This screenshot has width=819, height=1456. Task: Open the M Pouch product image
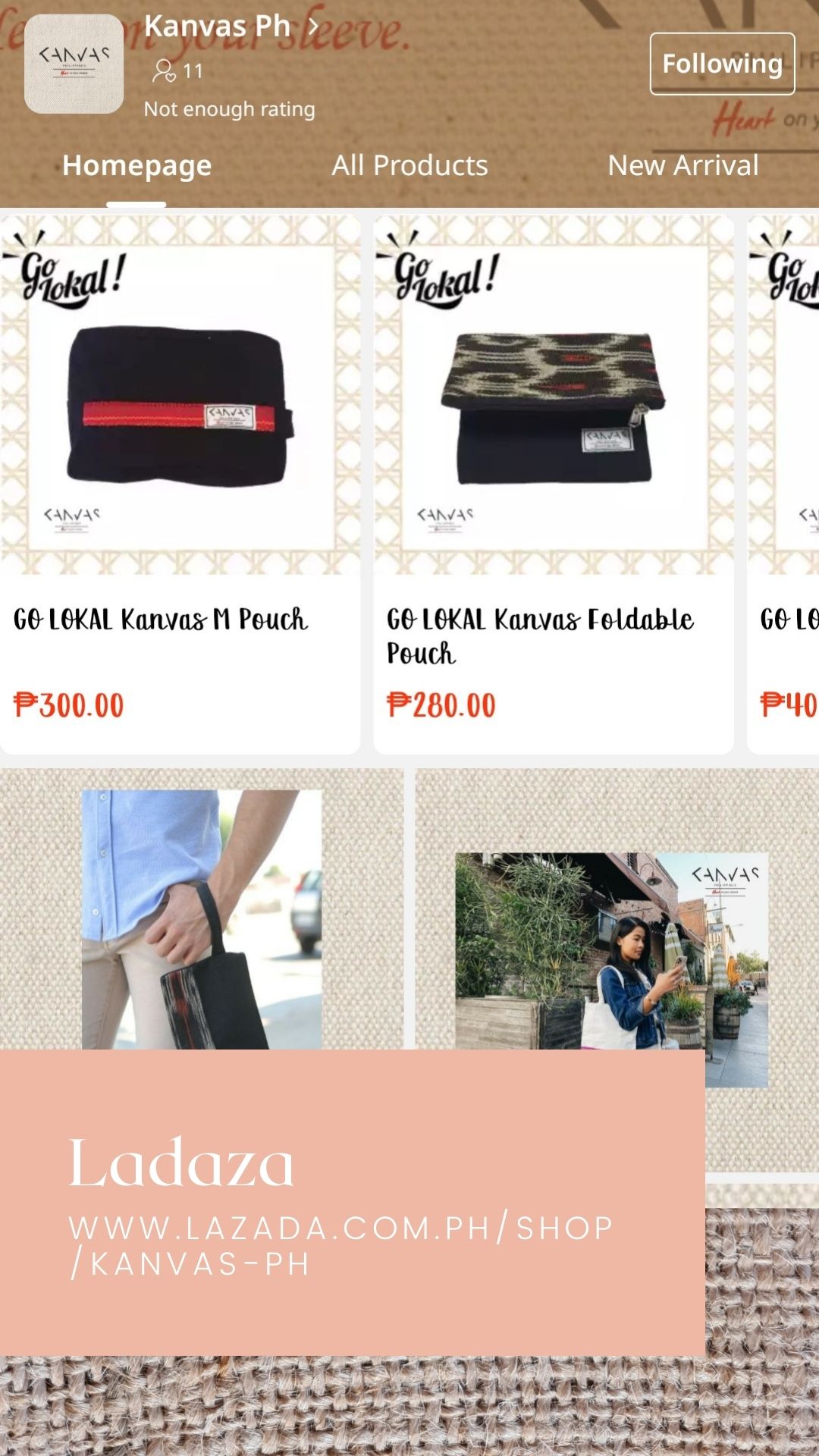pos(180,395)
